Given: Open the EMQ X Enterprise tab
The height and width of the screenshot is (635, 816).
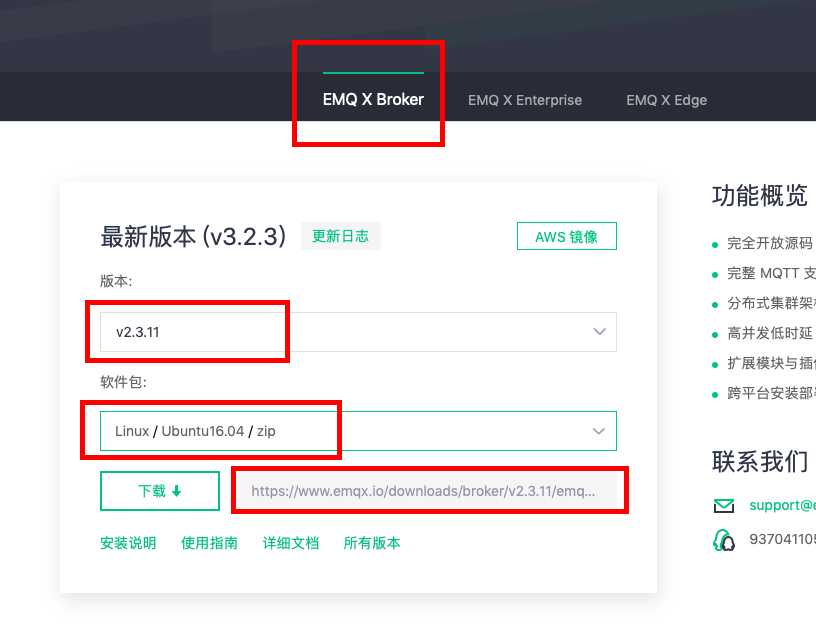Looking at the screenshot, I should coord(525,100).
